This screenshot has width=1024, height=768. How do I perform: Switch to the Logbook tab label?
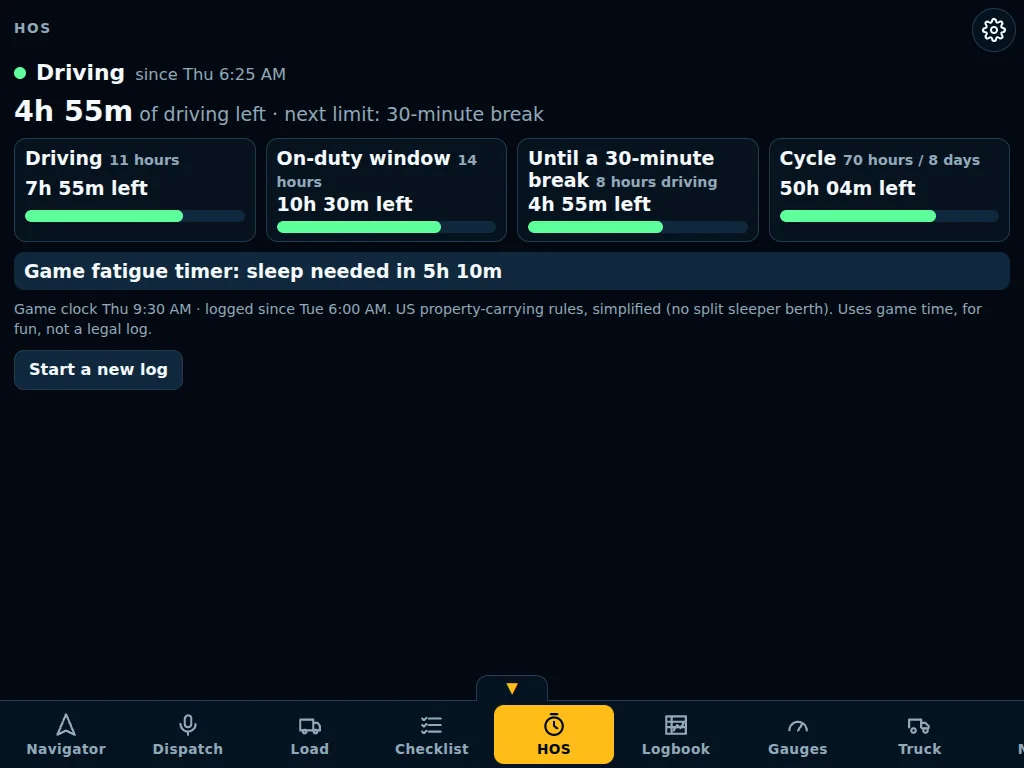click(x=675, y=749)
